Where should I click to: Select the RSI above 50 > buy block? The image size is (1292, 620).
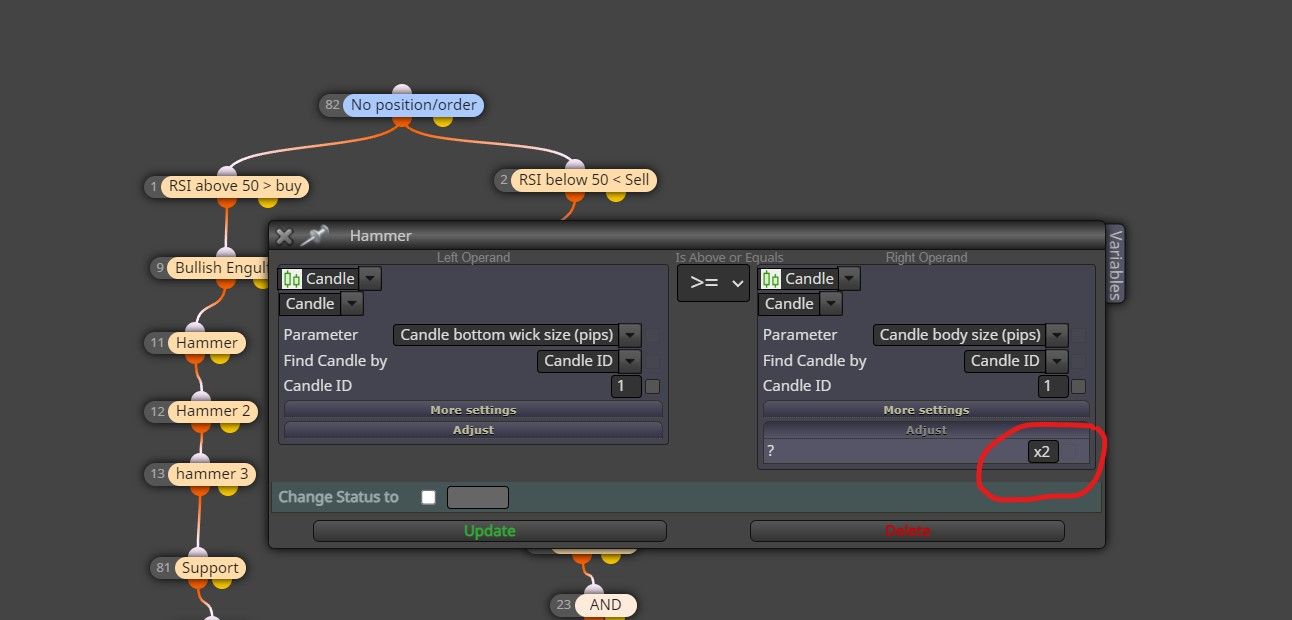pyautogui.click(x=235, y=186)
